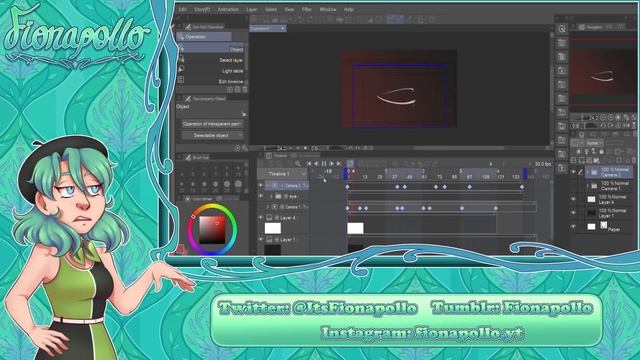Open the Window menu
640x360 pixels.
[328, 9]
